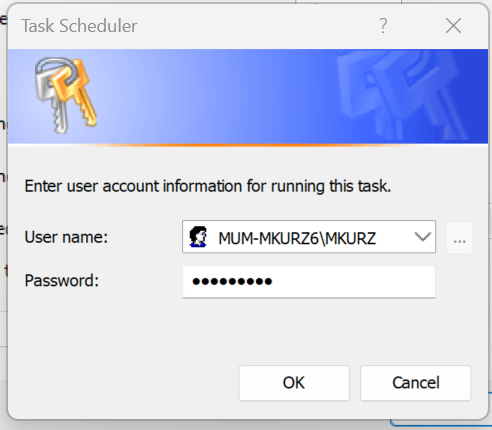Click the orange divider line under the banner
The width and height of the screenshot is (492, 430).
248,145
